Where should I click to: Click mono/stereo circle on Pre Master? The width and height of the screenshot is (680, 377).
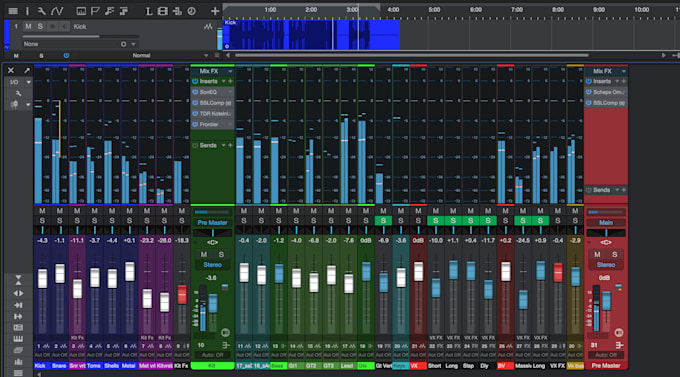[x=619, y=332]
